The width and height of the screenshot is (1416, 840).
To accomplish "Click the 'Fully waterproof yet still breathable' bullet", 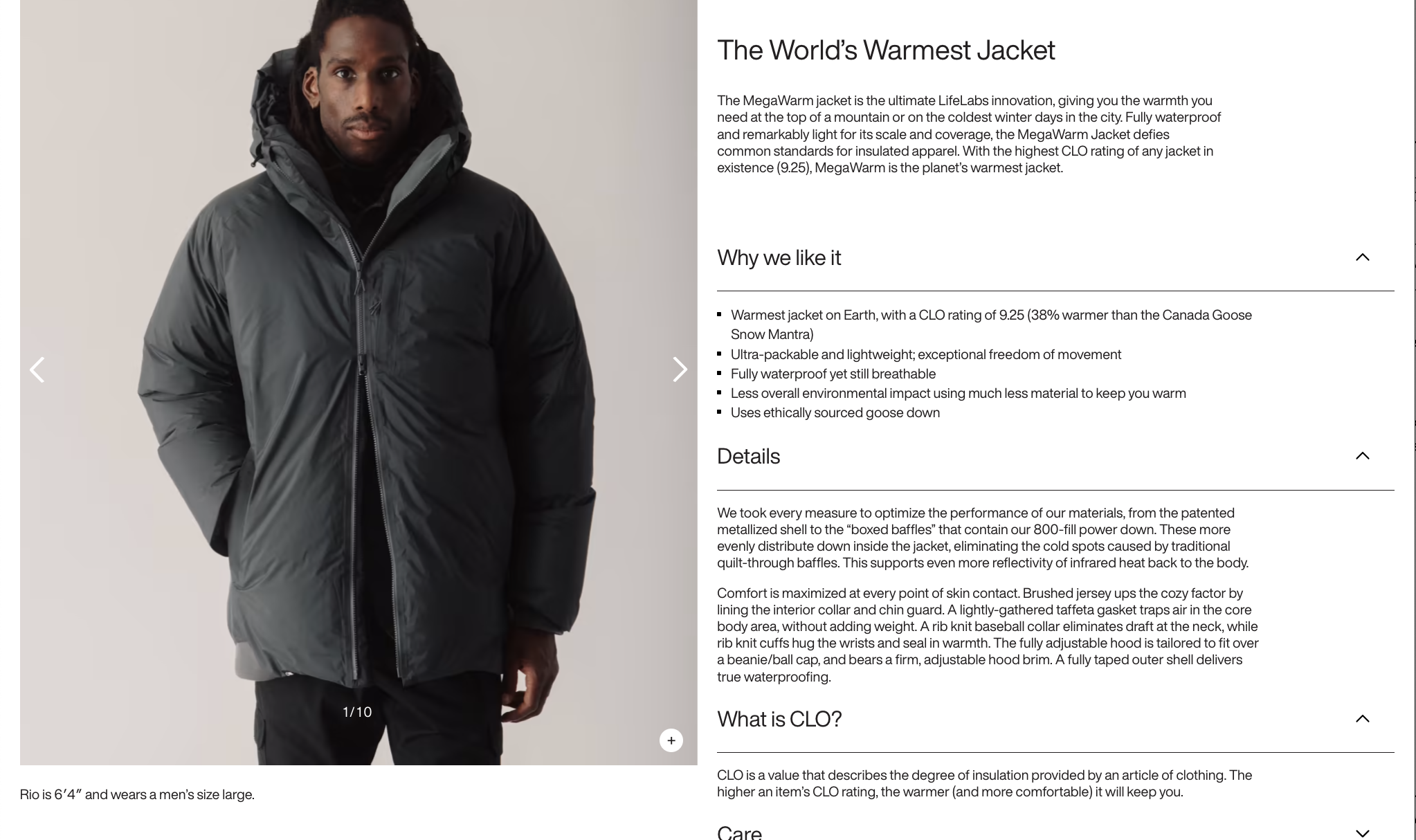I will (833, 374).
